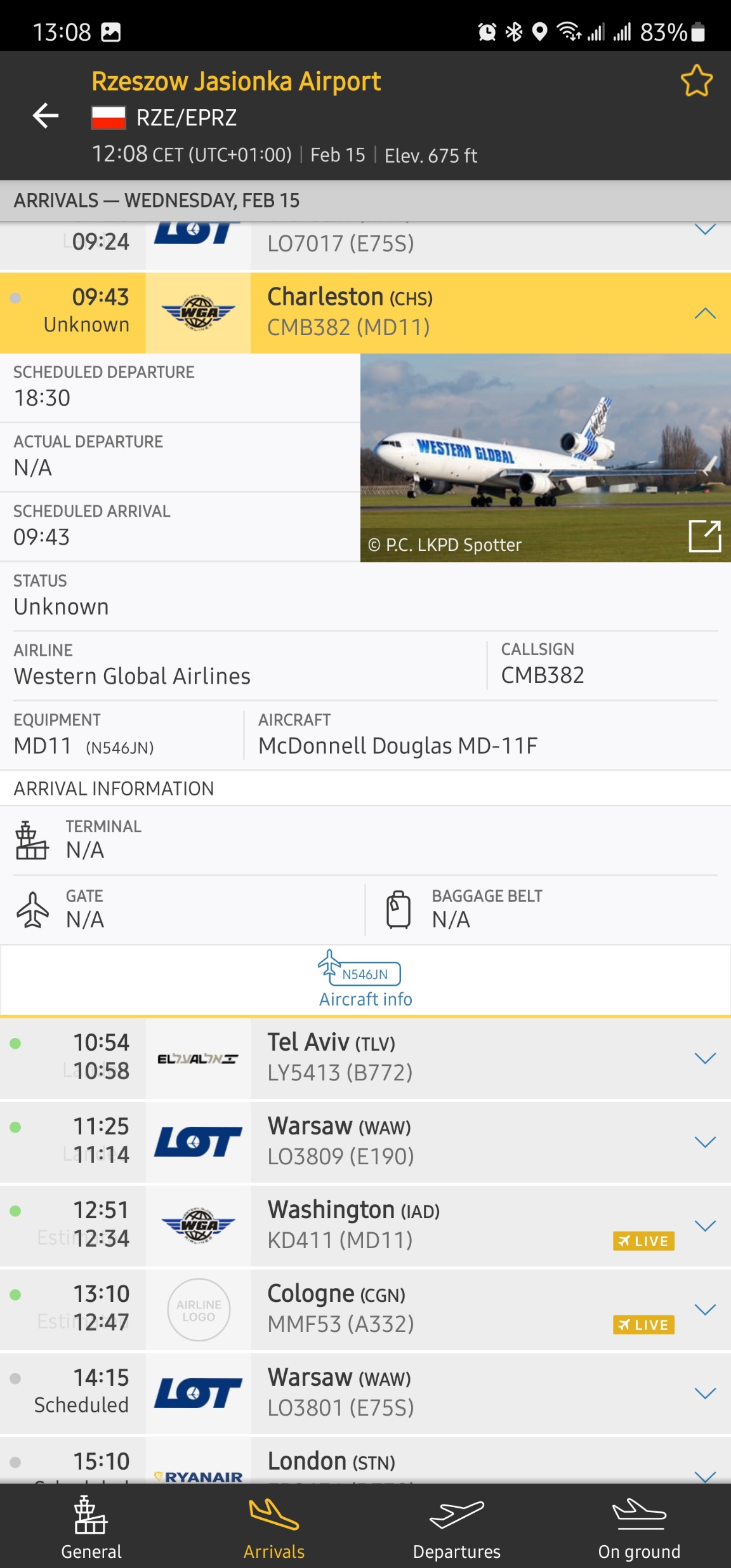This screenshot has width=731, height=1568.
Task: Expand the Warsaw LO3801 scheduled flight
Action: 704,1393
